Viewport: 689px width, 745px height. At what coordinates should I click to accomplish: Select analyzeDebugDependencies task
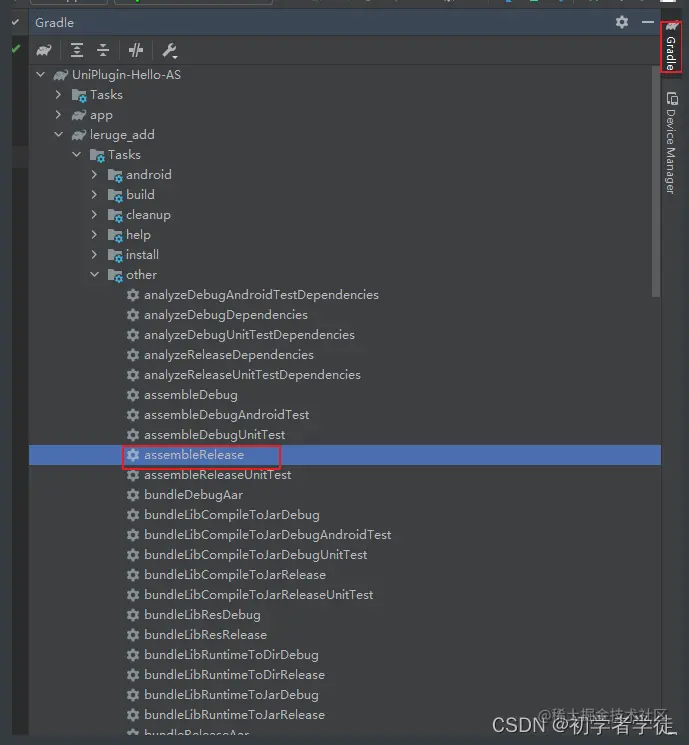coord(226,315)
